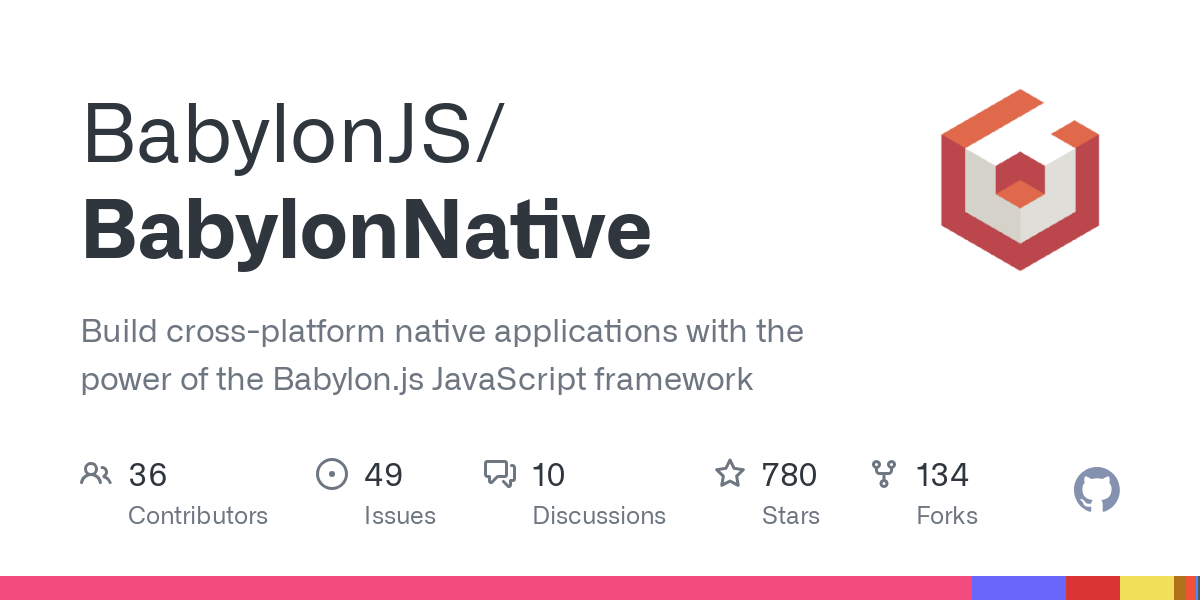Select the Issues circle-dot icon
The width and height of the screenshot is (1200, 600).
pyautogui.click(x=331, y=473)
